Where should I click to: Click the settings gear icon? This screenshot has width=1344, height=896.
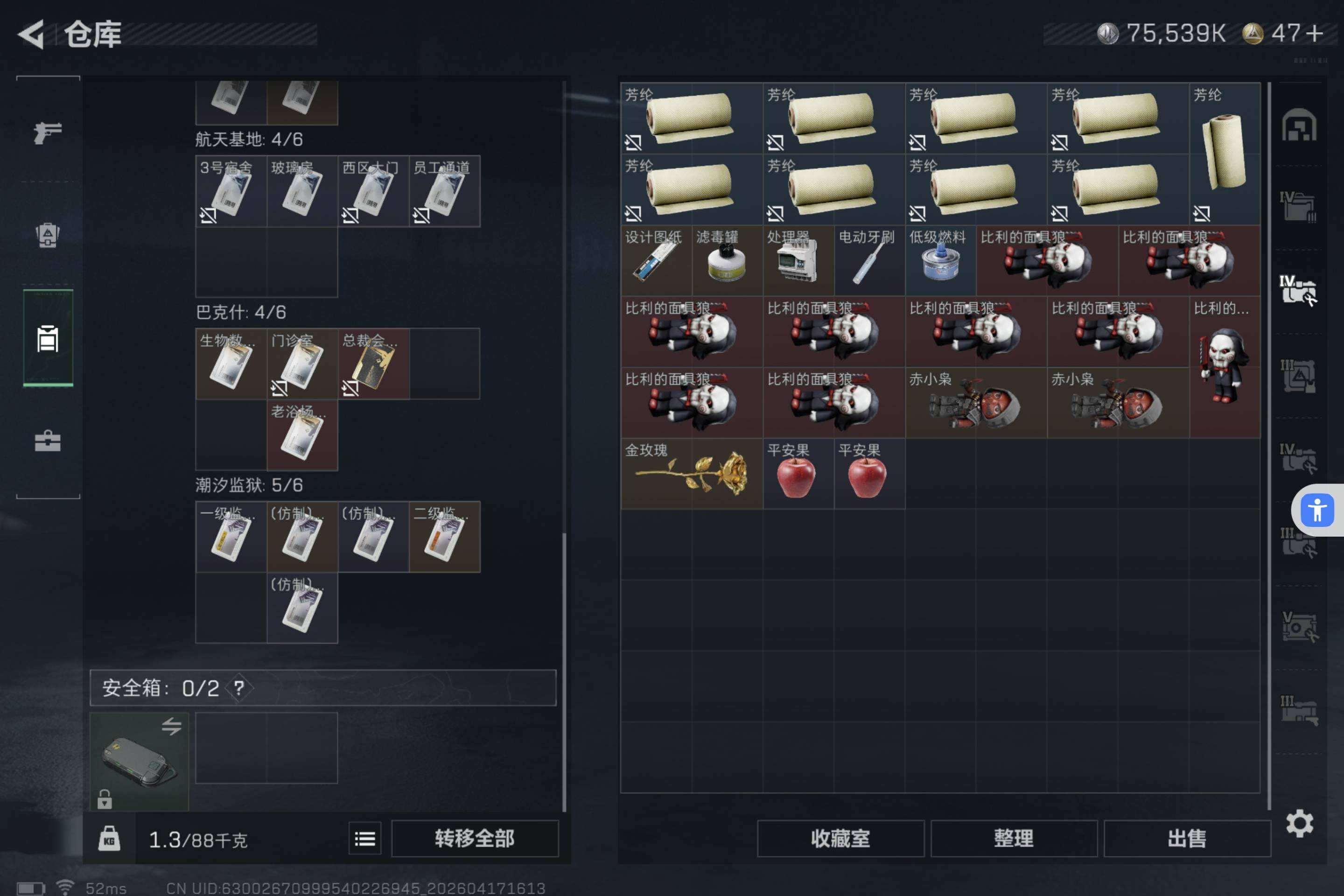pos(1299,823)
